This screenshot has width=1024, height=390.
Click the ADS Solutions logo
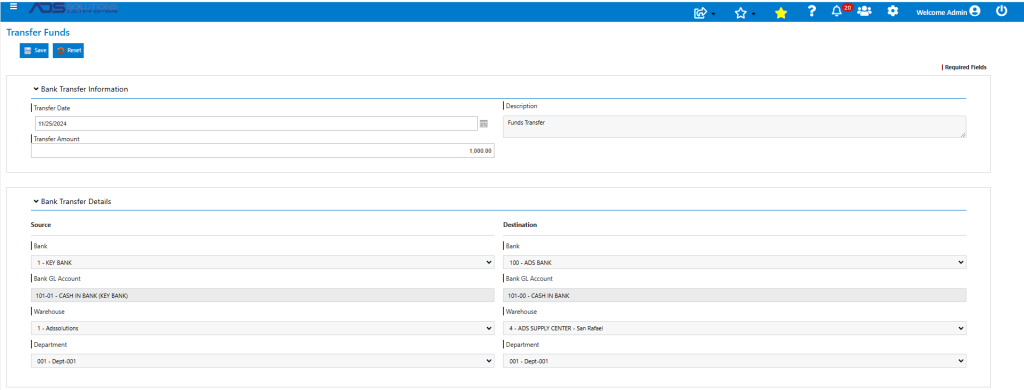tap(73, 9)
